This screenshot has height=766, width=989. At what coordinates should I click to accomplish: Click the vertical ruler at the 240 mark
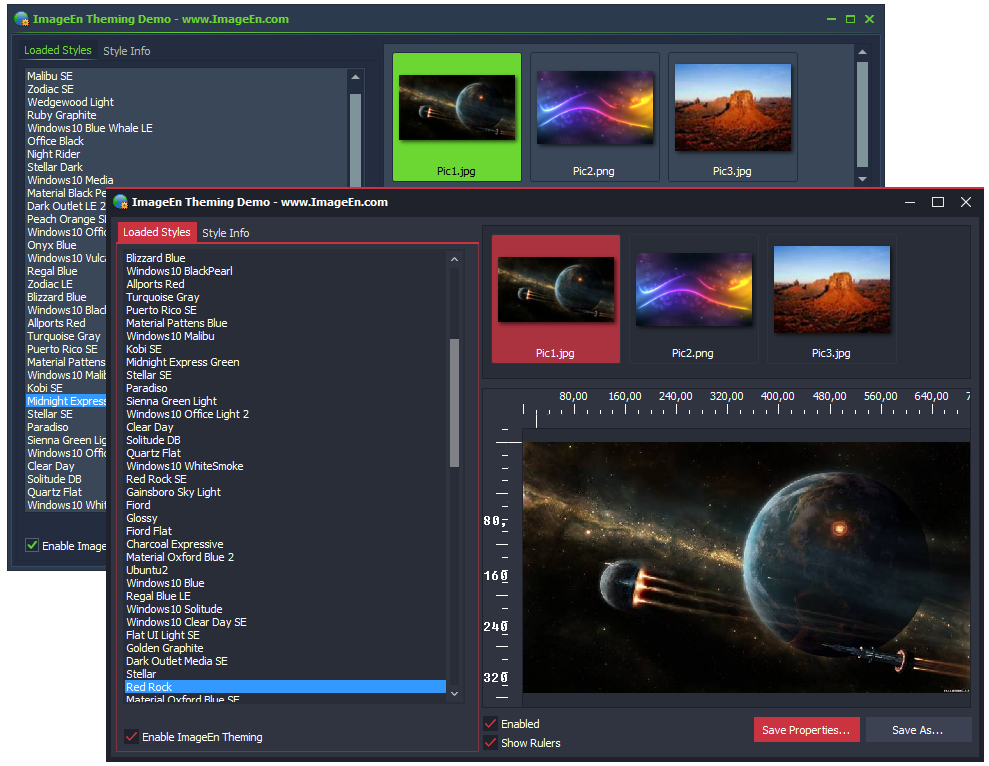(496, 627)
